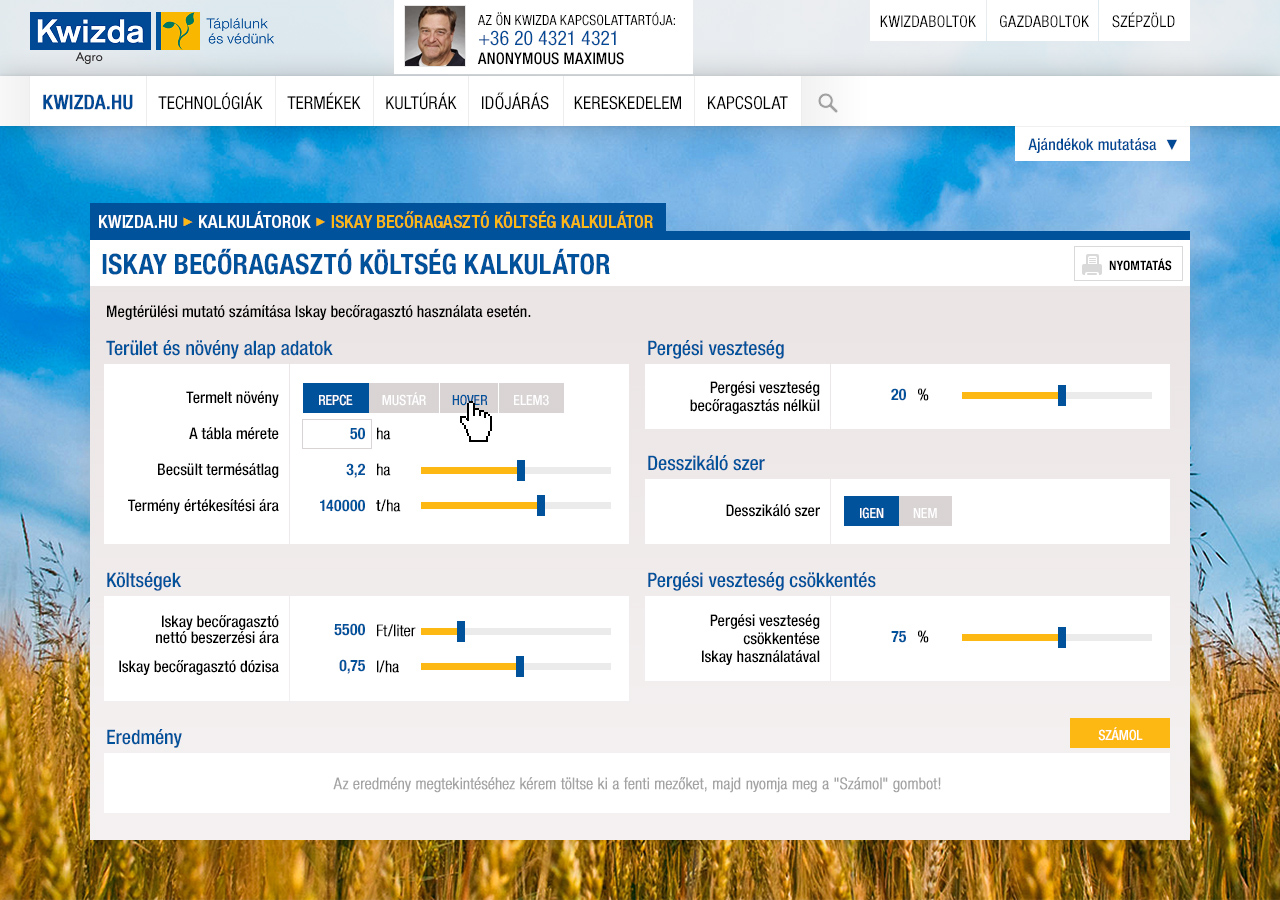This screenshot has height=900, width=1280.
Task: Click the value 0,75 dose
Action: tap(352, 666)
